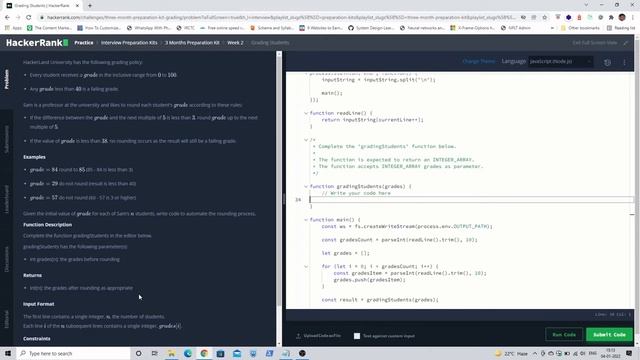
Task: Enable Test against custom input checkbox
Action: tap(357, 336)
